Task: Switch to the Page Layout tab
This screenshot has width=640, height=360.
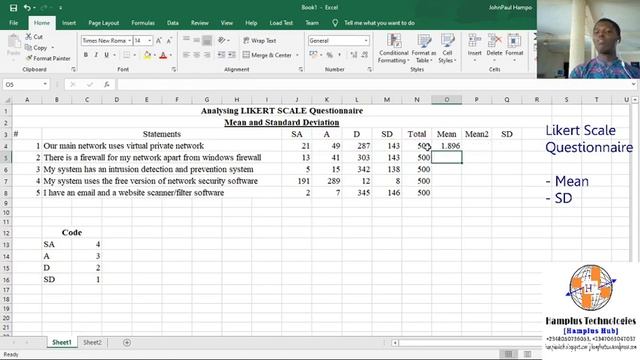Action: click(x=104, y=23)
